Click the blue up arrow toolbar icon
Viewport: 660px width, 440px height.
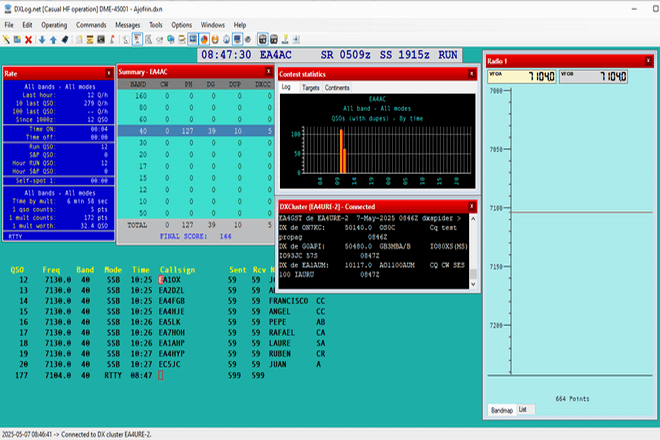pyautogui.click(x=53, y=40)
